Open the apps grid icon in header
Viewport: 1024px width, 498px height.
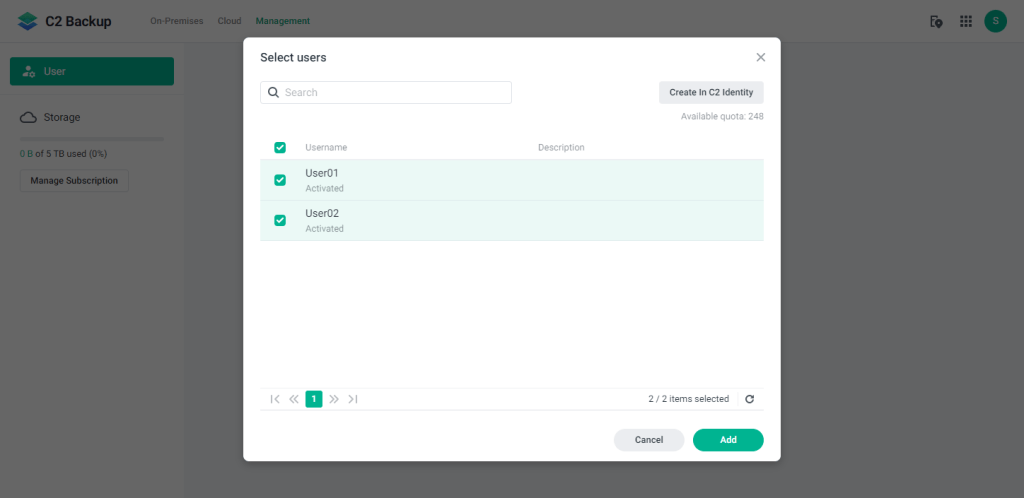965,21
